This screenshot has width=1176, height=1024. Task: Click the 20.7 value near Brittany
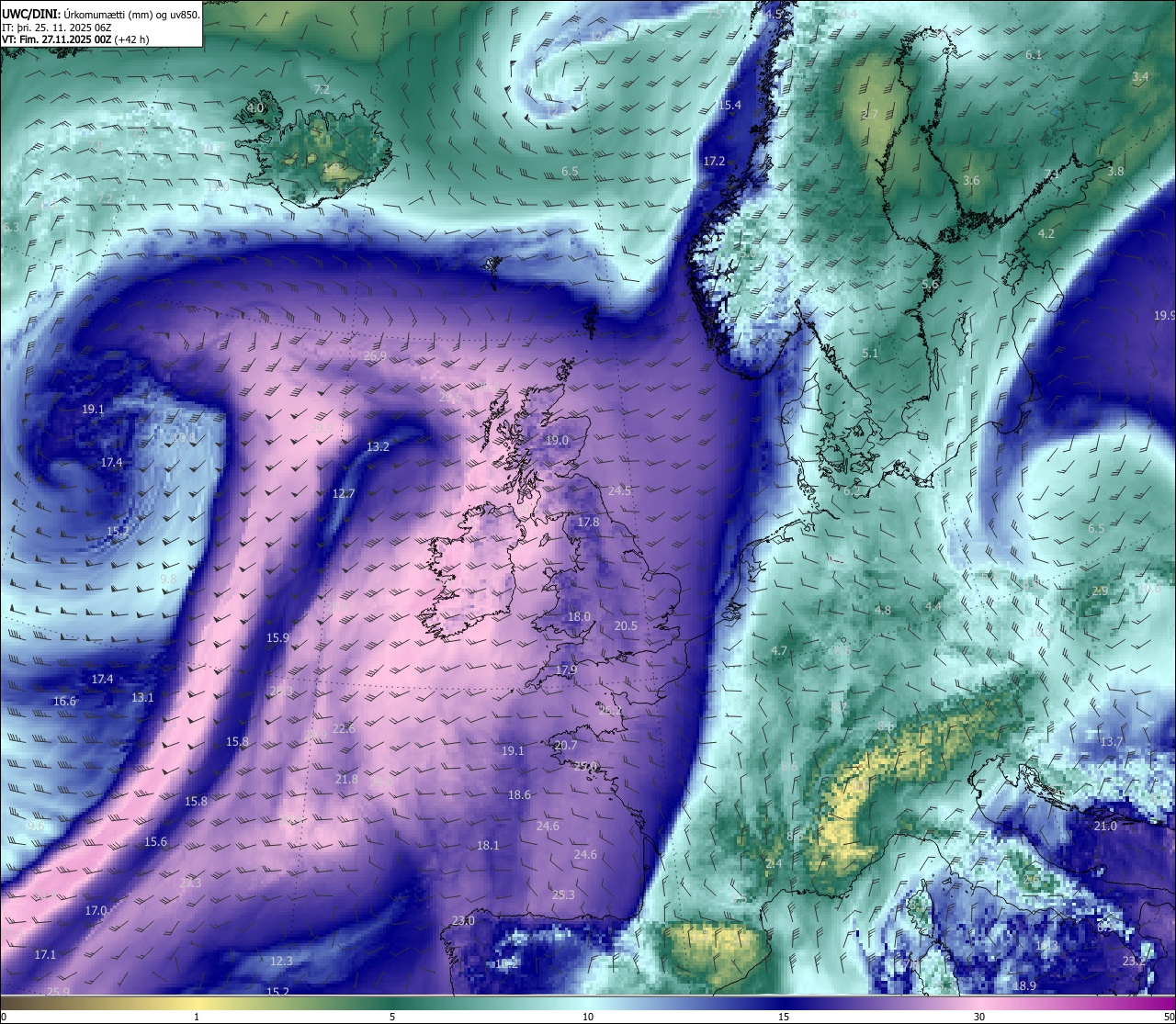click(566, 746)
